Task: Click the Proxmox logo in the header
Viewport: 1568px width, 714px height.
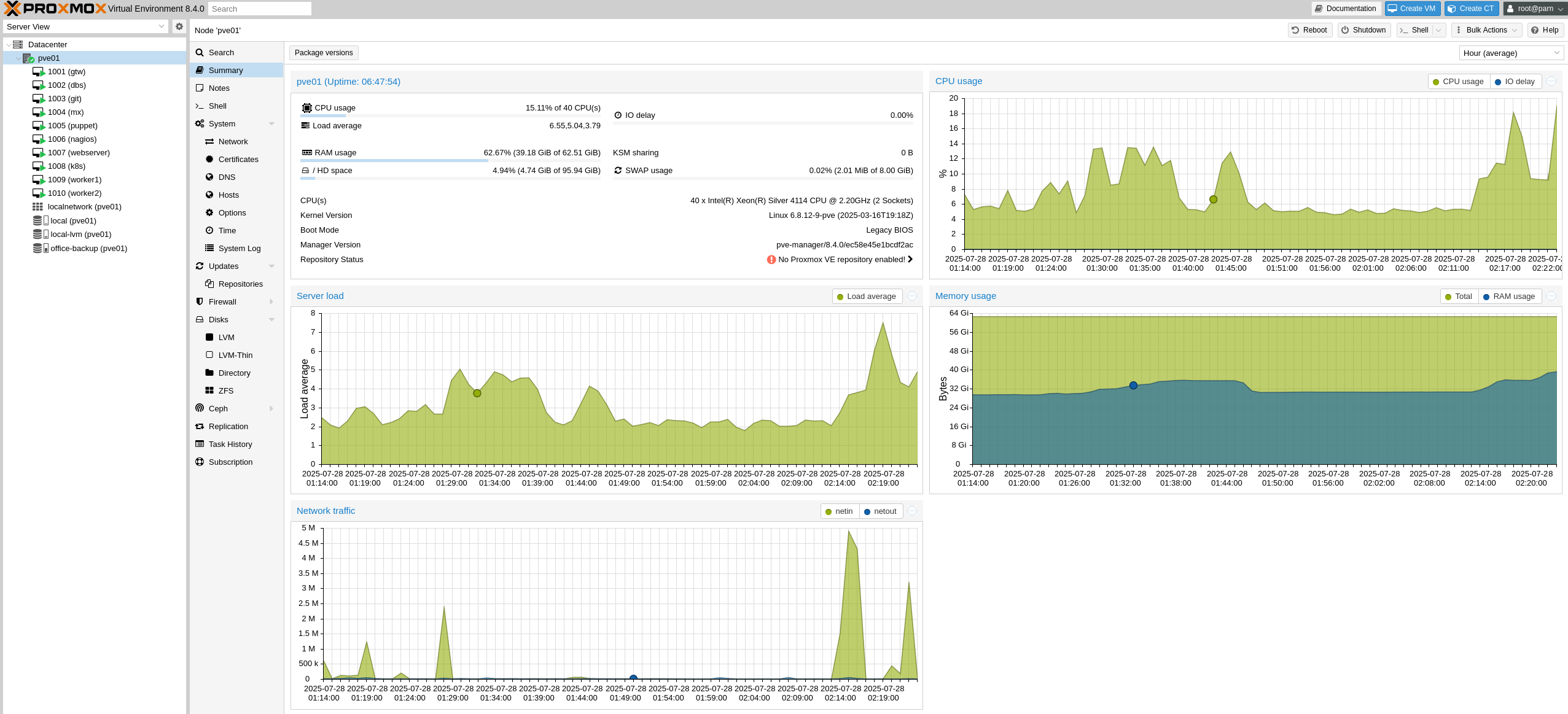Action: click(x=55, y=9)
